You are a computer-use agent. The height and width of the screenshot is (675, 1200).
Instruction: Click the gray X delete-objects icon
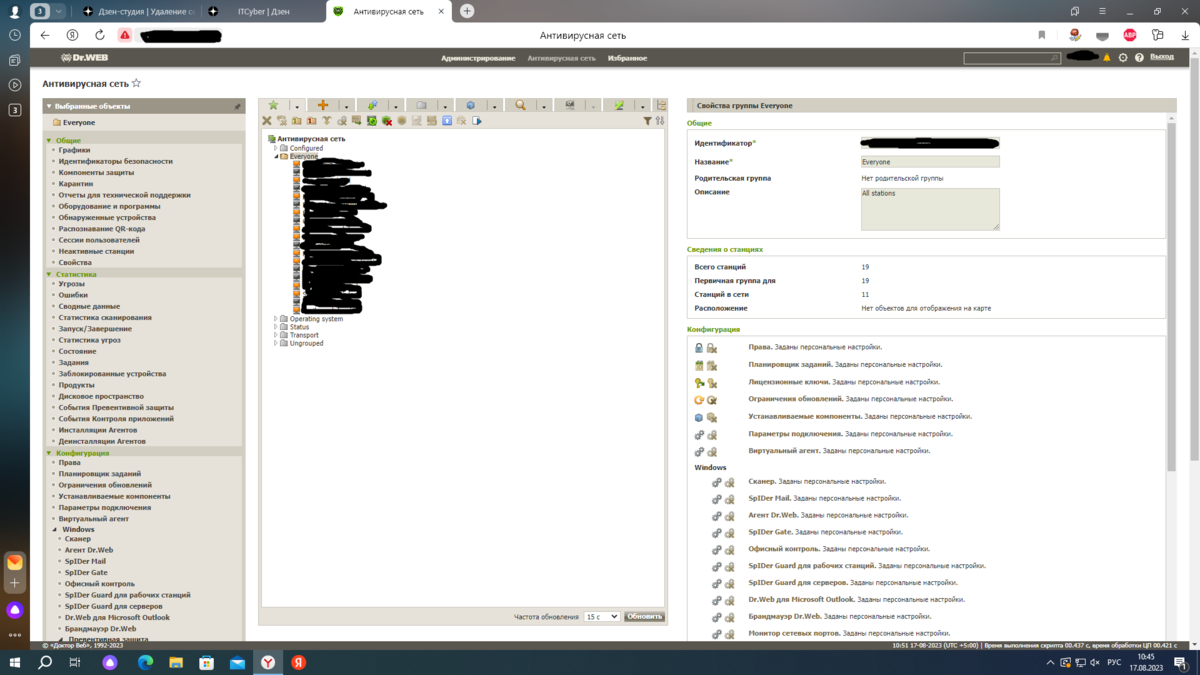[266, 121]
